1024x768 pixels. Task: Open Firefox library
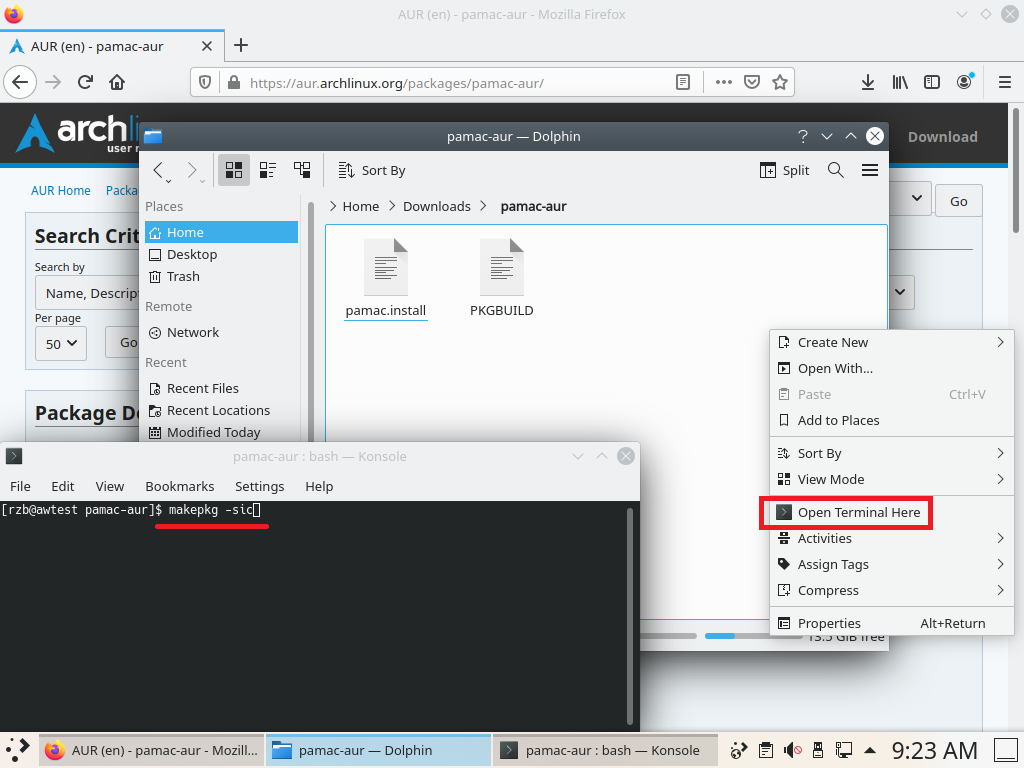pyautogui.click(x=900, y=82)
